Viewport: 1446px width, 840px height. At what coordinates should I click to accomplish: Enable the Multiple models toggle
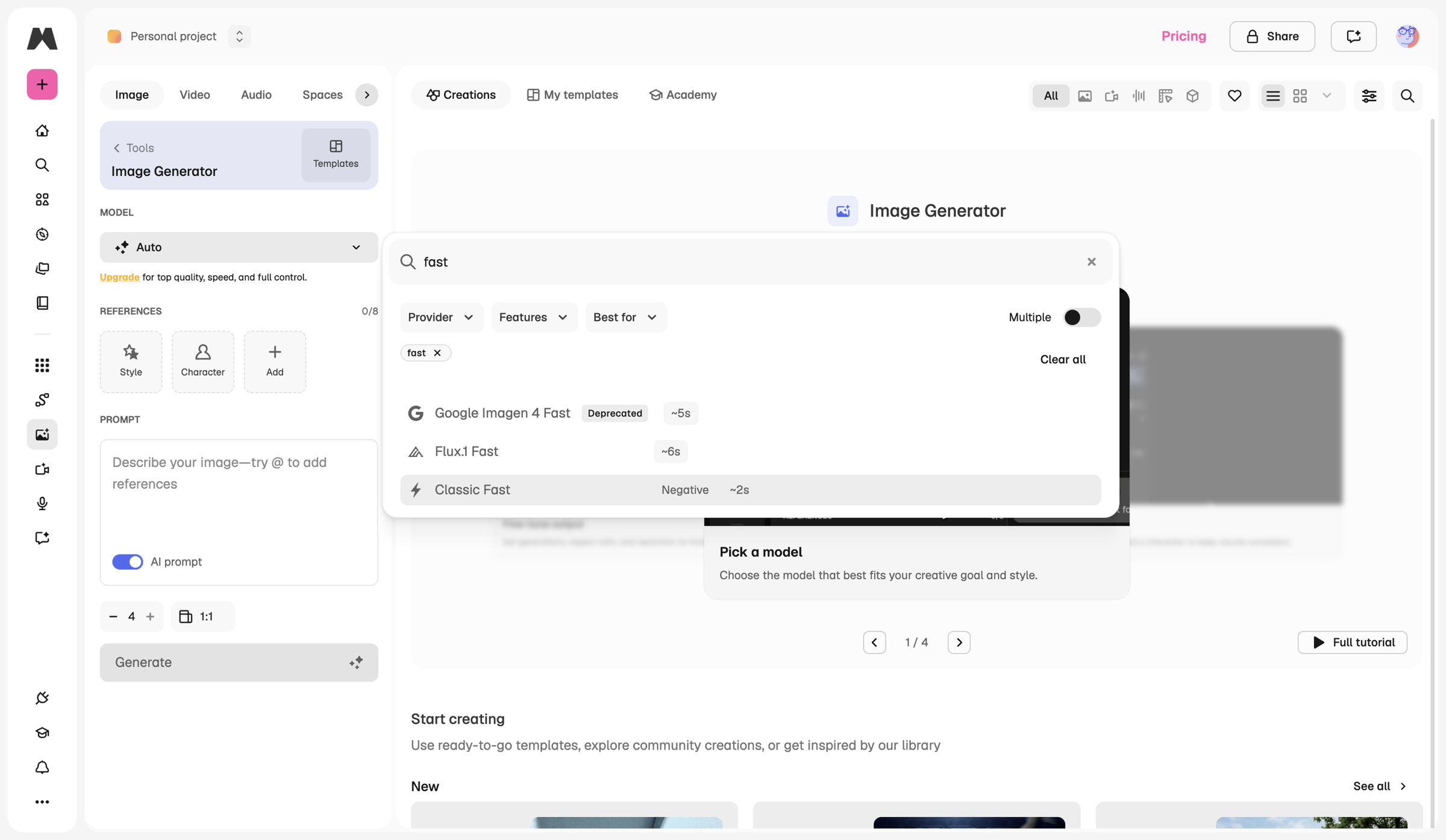[x=1082, y=317]
